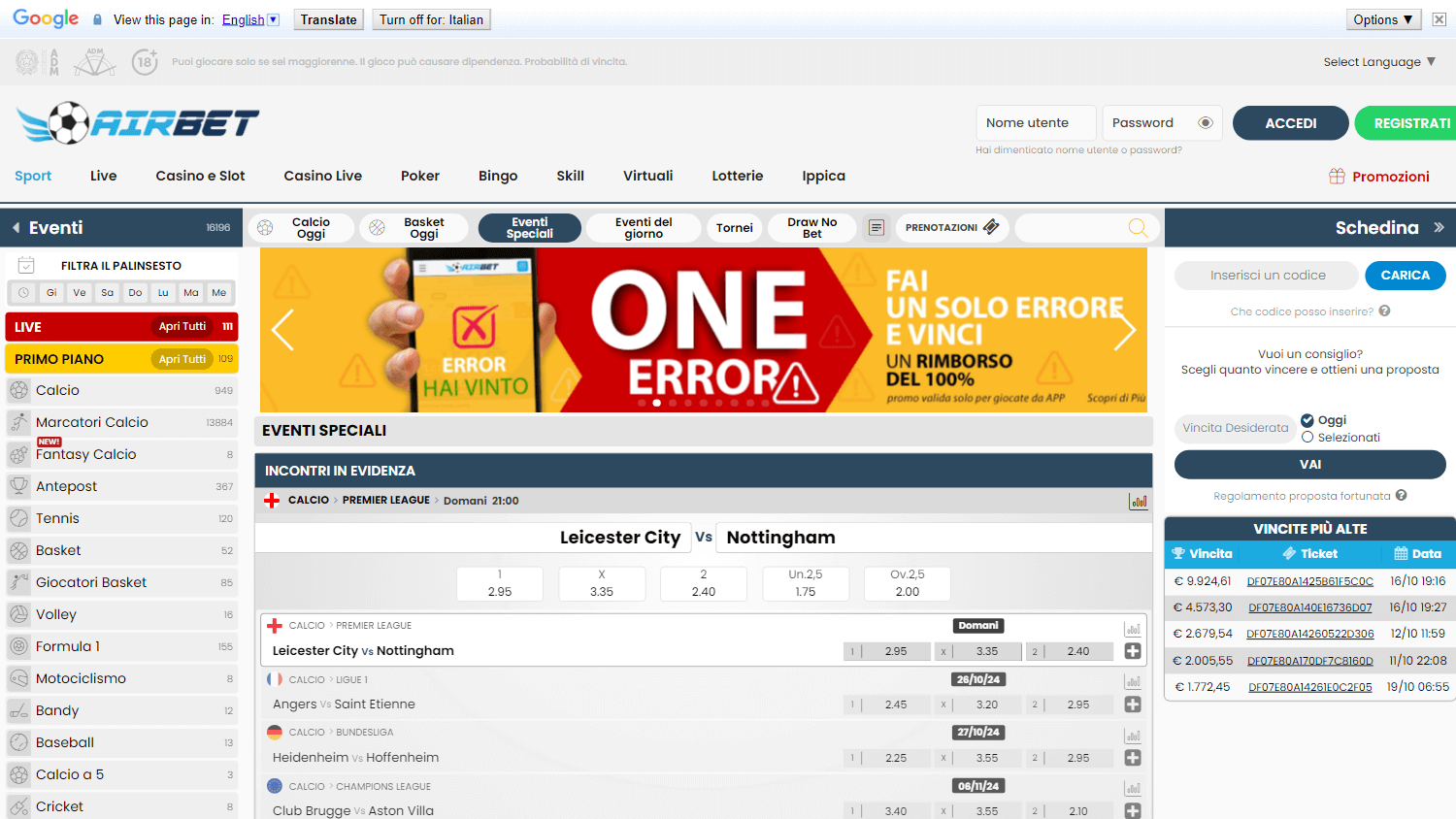Click the REGISTRATI button
The image size is (1456, 819).
(x=1407, y=123)
